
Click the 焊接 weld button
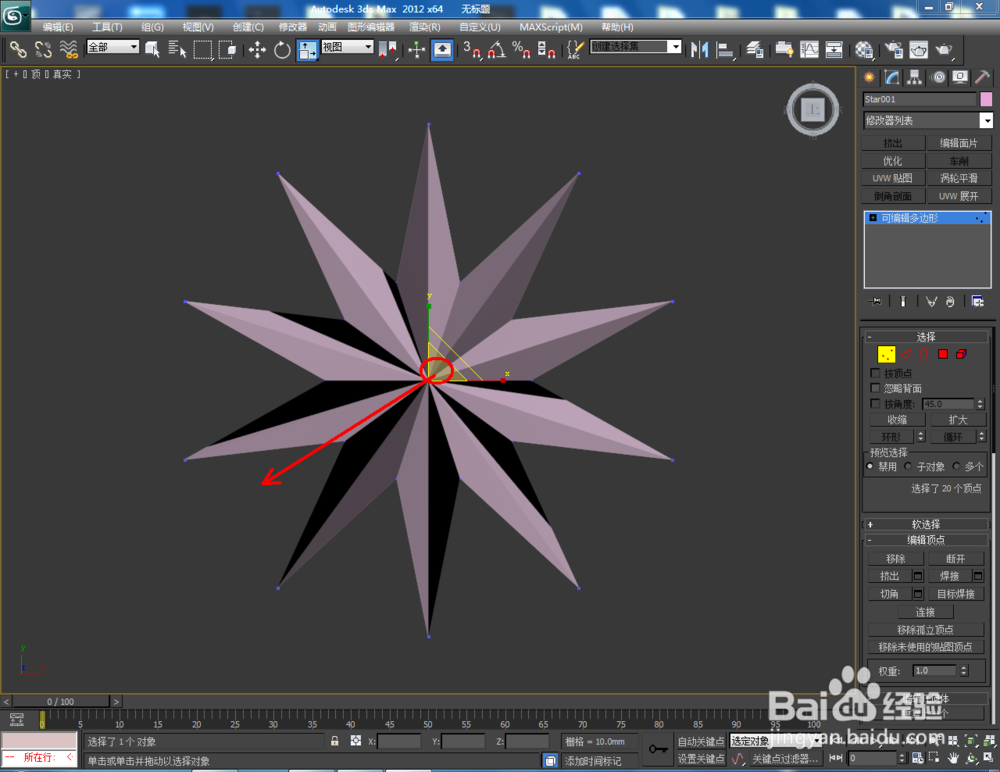tap(950, 575)
